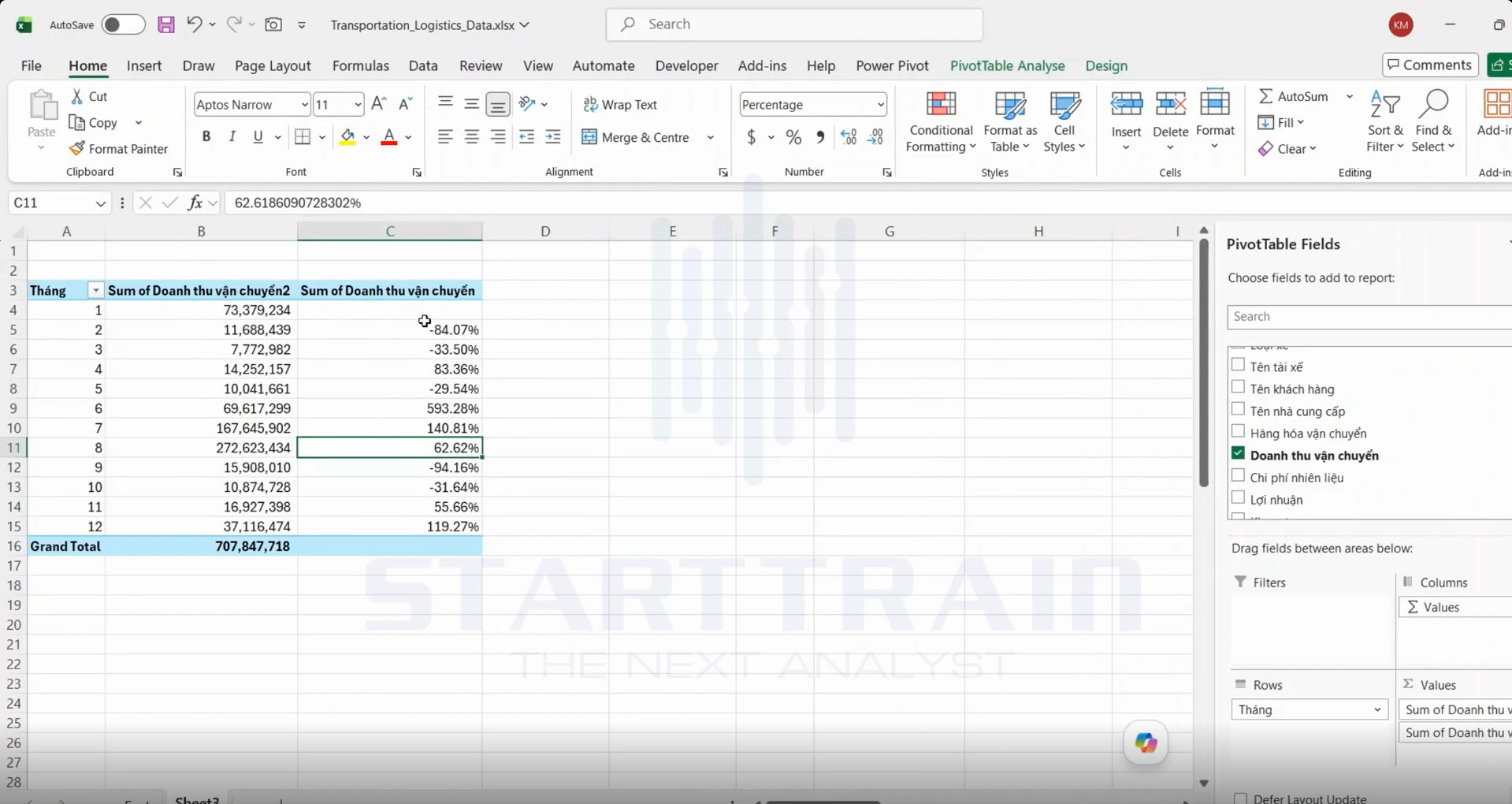Expand the font colour dropdown arrow
This screenshot has width=1512, height=804.
[408, 137]
